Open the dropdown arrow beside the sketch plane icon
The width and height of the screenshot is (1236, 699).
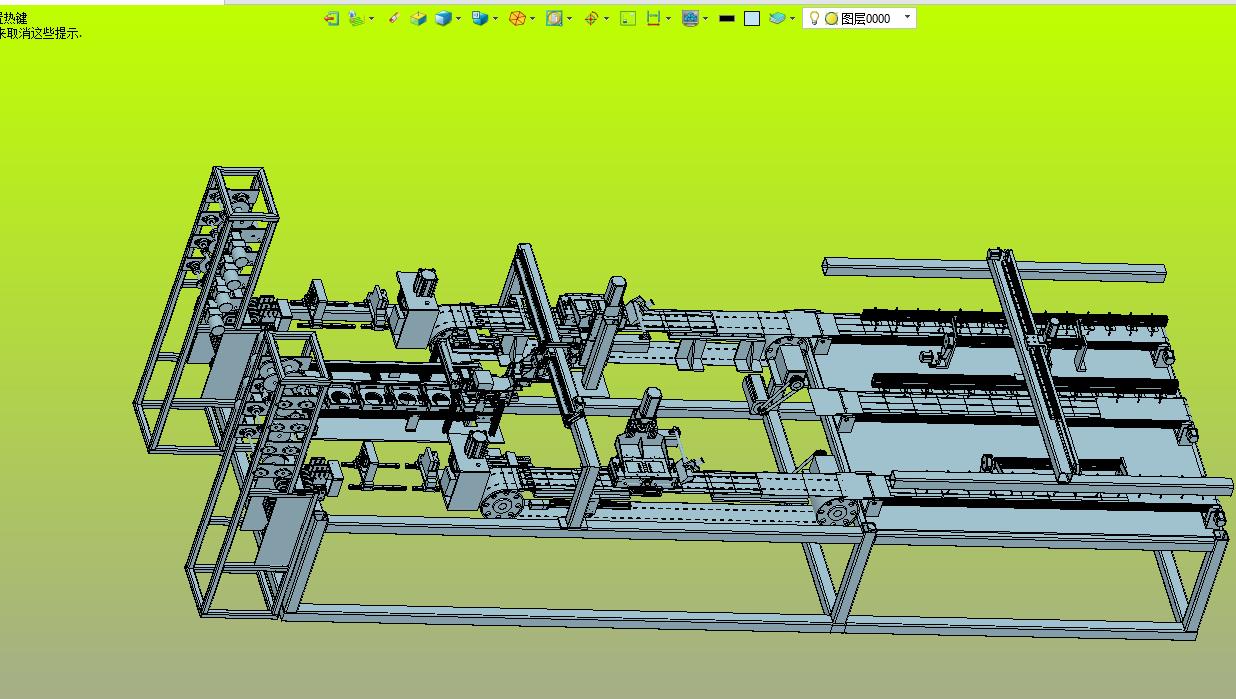[372, 18]
